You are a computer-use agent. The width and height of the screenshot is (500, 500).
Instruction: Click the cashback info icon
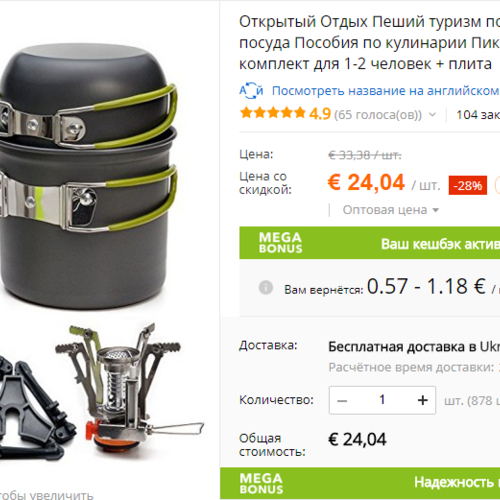266,287
